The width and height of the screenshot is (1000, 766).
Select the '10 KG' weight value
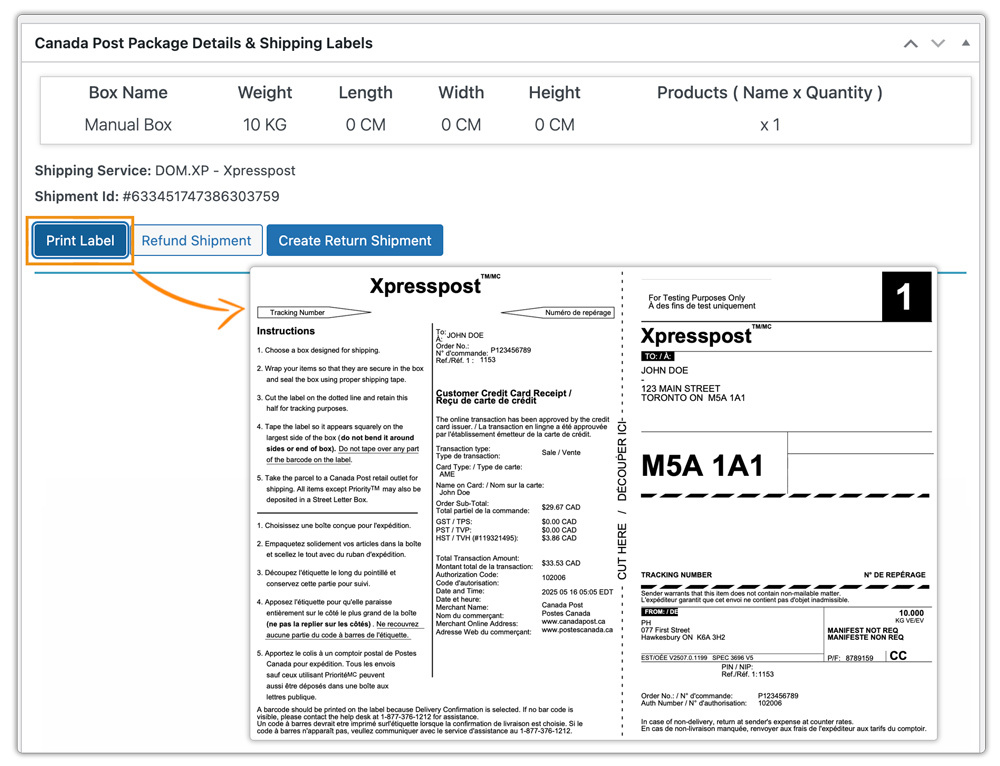(265, 124)
